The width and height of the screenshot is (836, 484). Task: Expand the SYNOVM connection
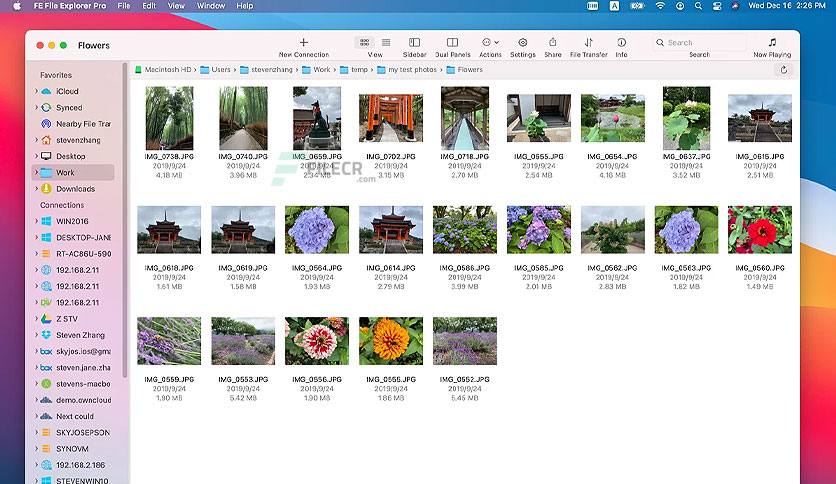coord(36,449)
